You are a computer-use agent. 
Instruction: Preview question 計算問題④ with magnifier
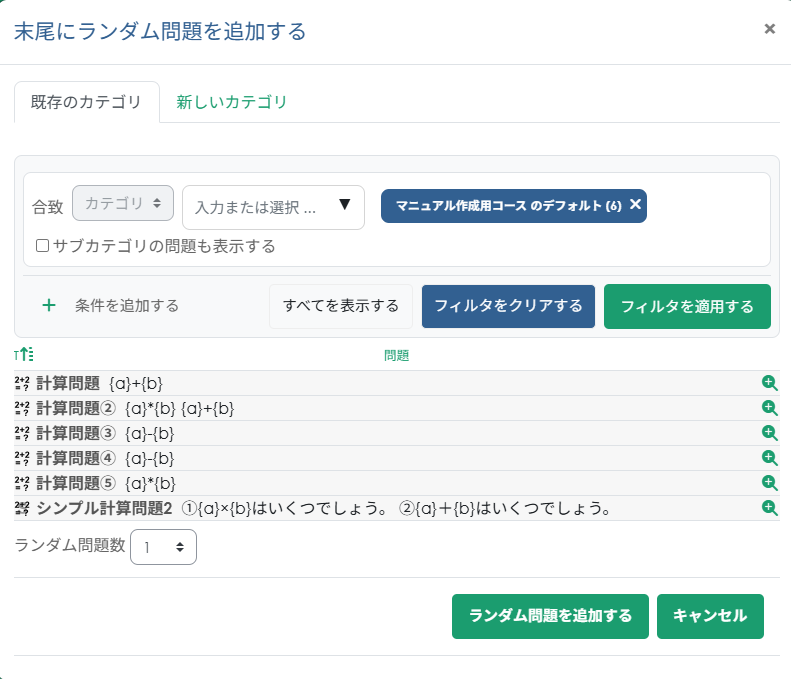pyautogui.click(x=769, y=458)
